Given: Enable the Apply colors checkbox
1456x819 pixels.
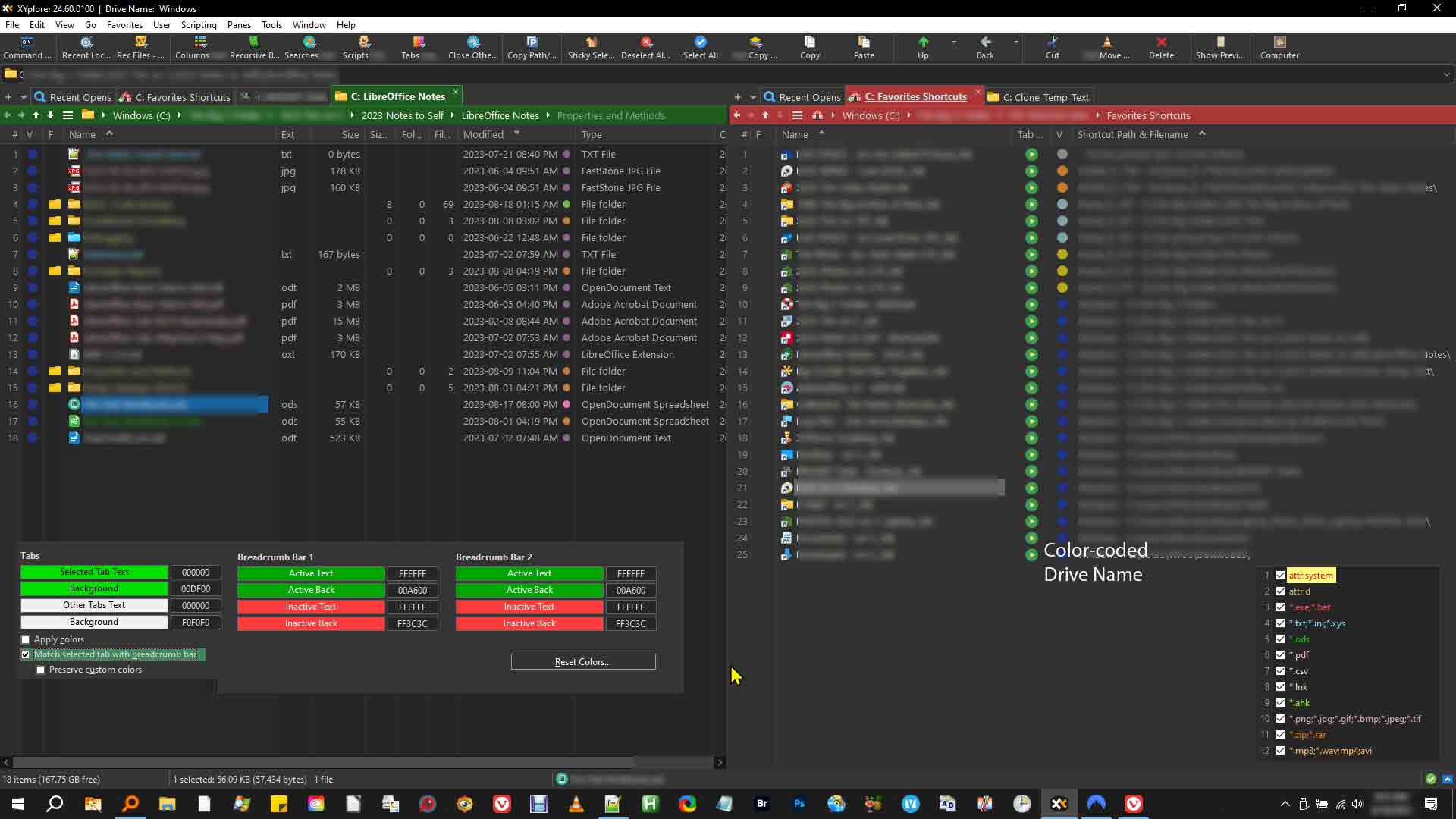Looking at the screenshot, I should click(x=26, y=639).
